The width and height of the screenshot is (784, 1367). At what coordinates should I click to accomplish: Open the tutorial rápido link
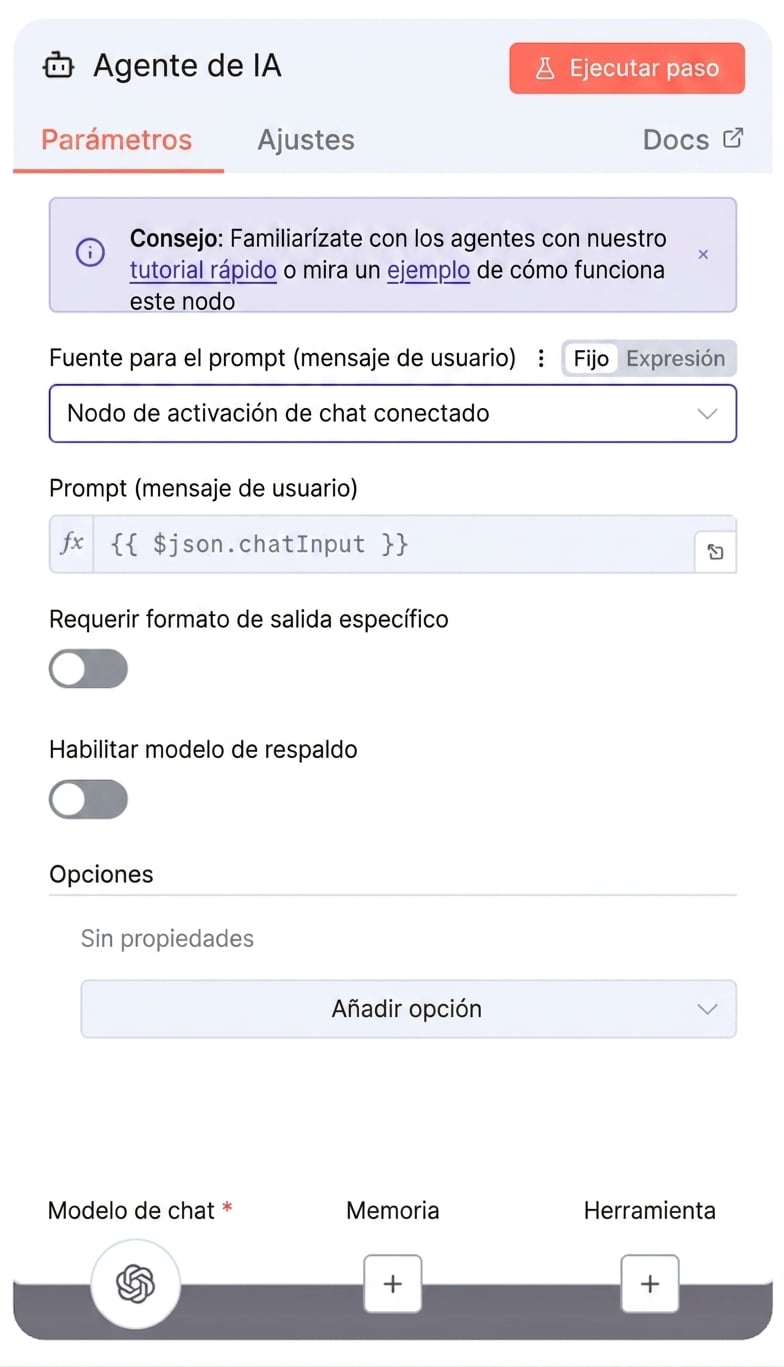click(x=203, y=270)
